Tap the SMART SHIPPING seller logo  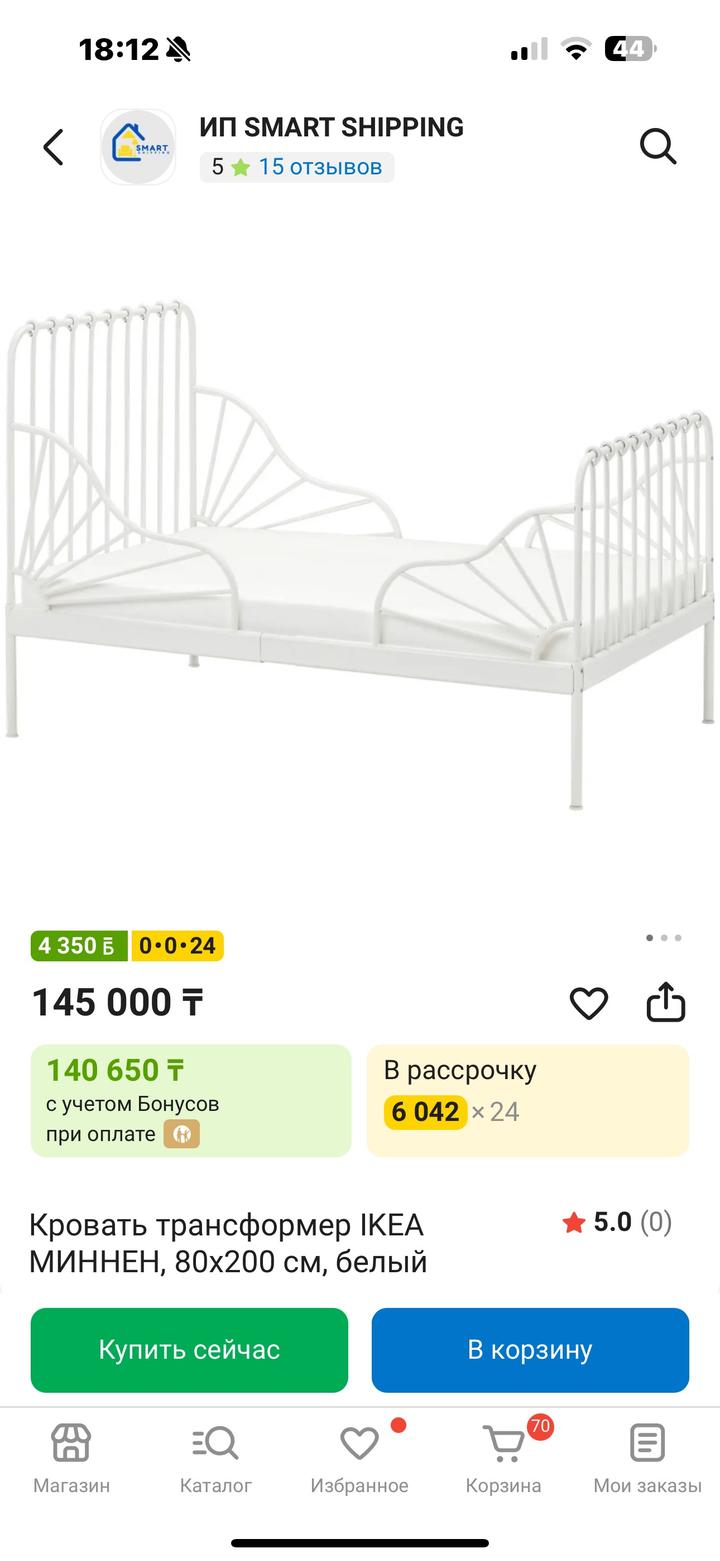(138, 147)
